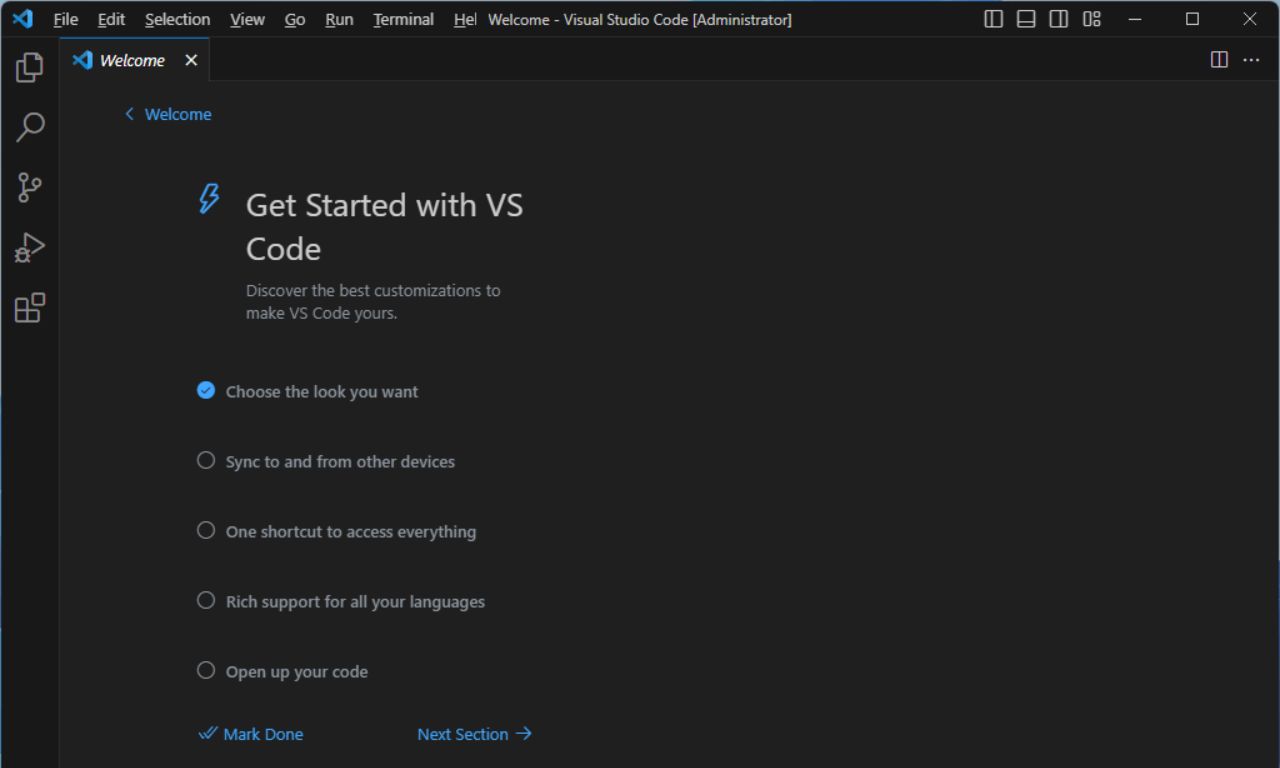Viewport: 1280px width, 768px height.
Task: Expand 'Open up your code' step
Action: tap(297, 672)
